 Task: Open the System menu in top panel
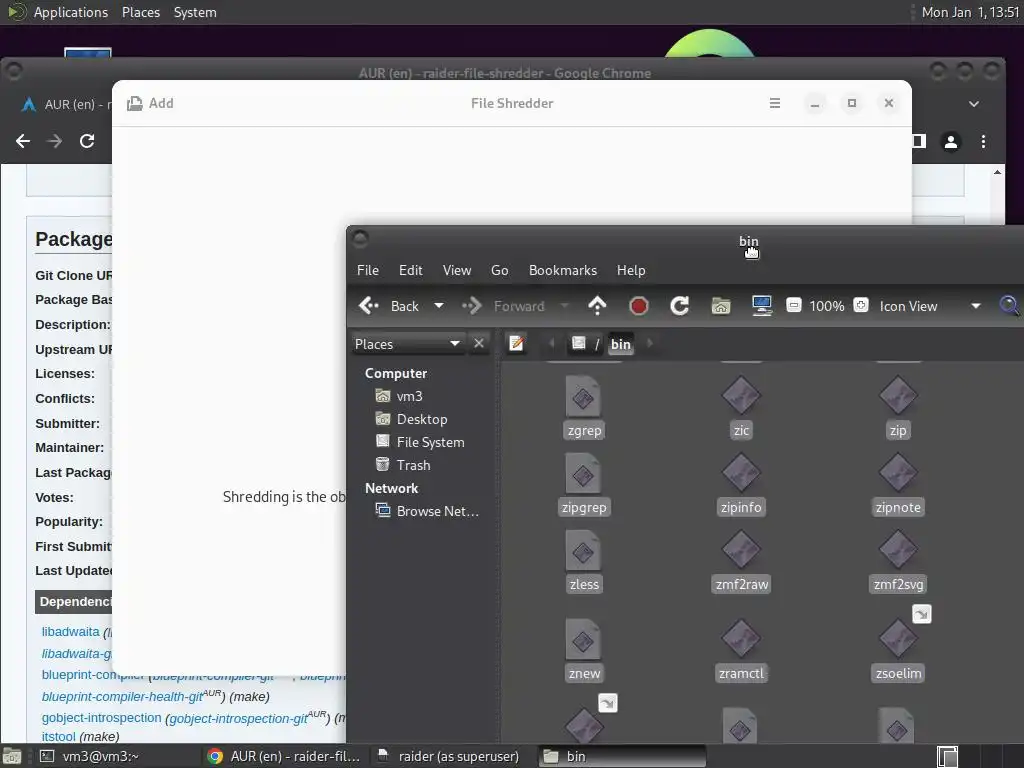195,12
